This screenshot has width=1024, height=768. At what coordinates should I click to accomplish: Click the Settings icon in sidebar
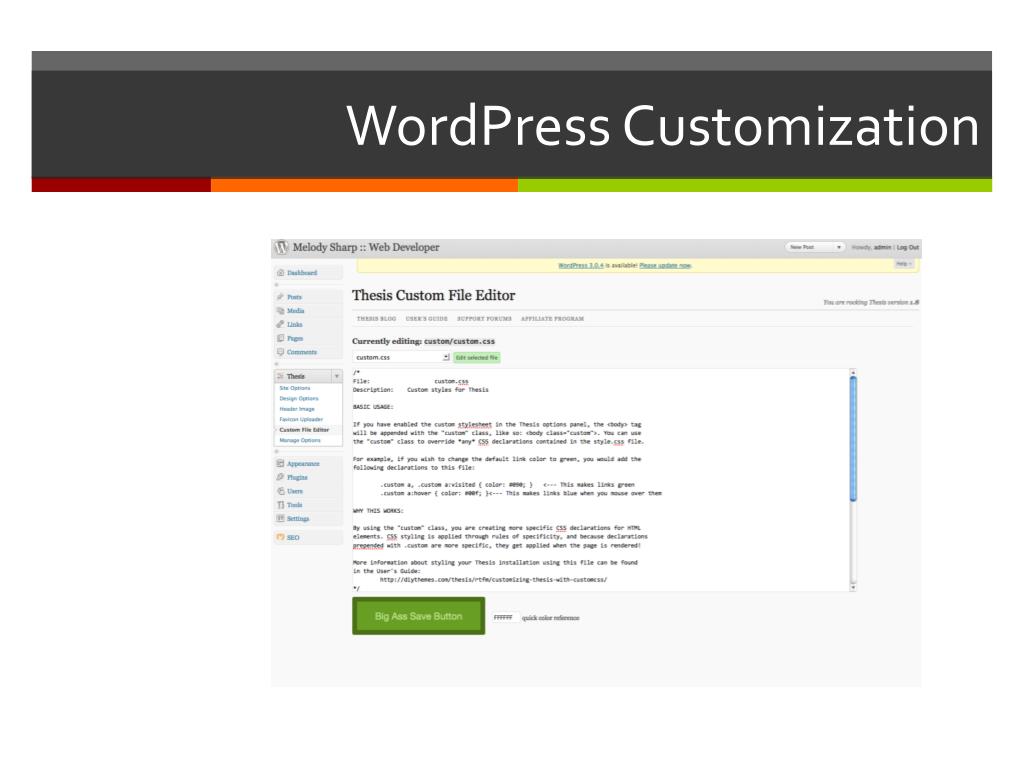point(280,519)
